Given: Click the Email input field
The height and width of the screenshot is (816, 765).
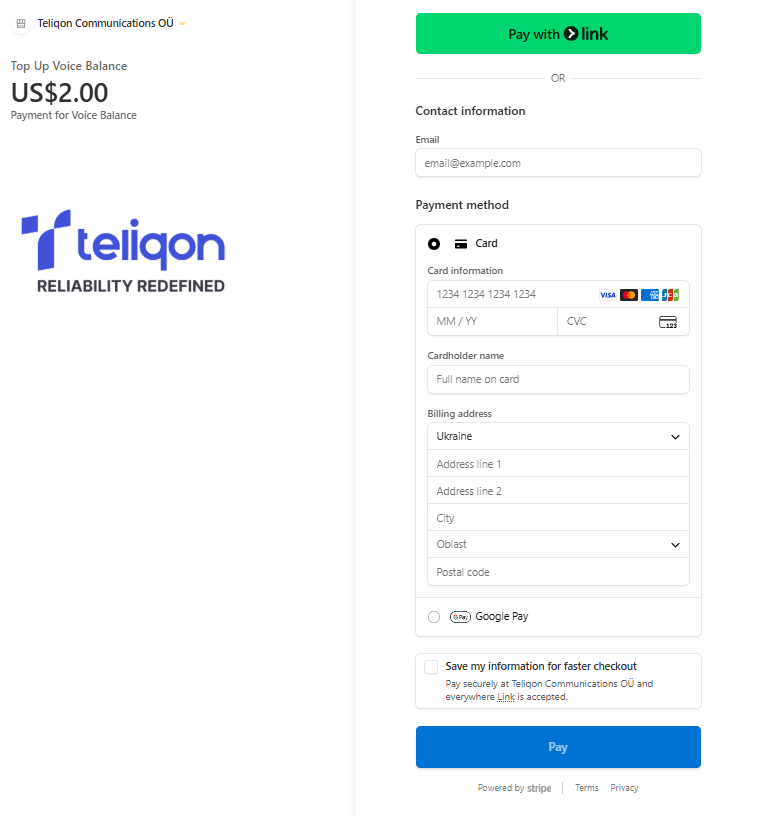Looking at the screenshot, I should click(x=558, y=163).
